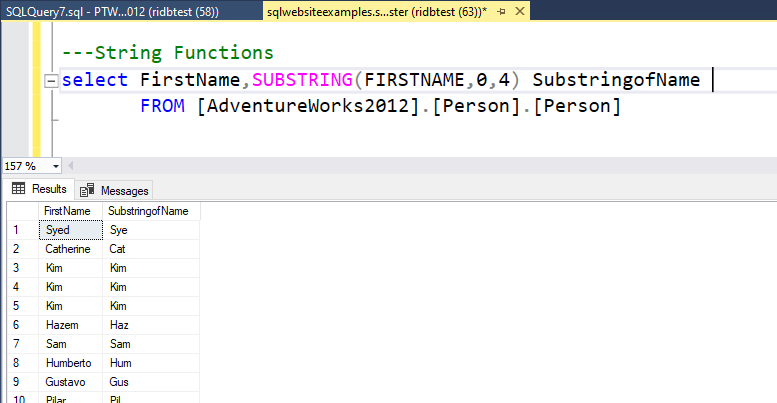Select row 9 by its row header
This screenshot has width=777, height=403.
coord(23,382)
